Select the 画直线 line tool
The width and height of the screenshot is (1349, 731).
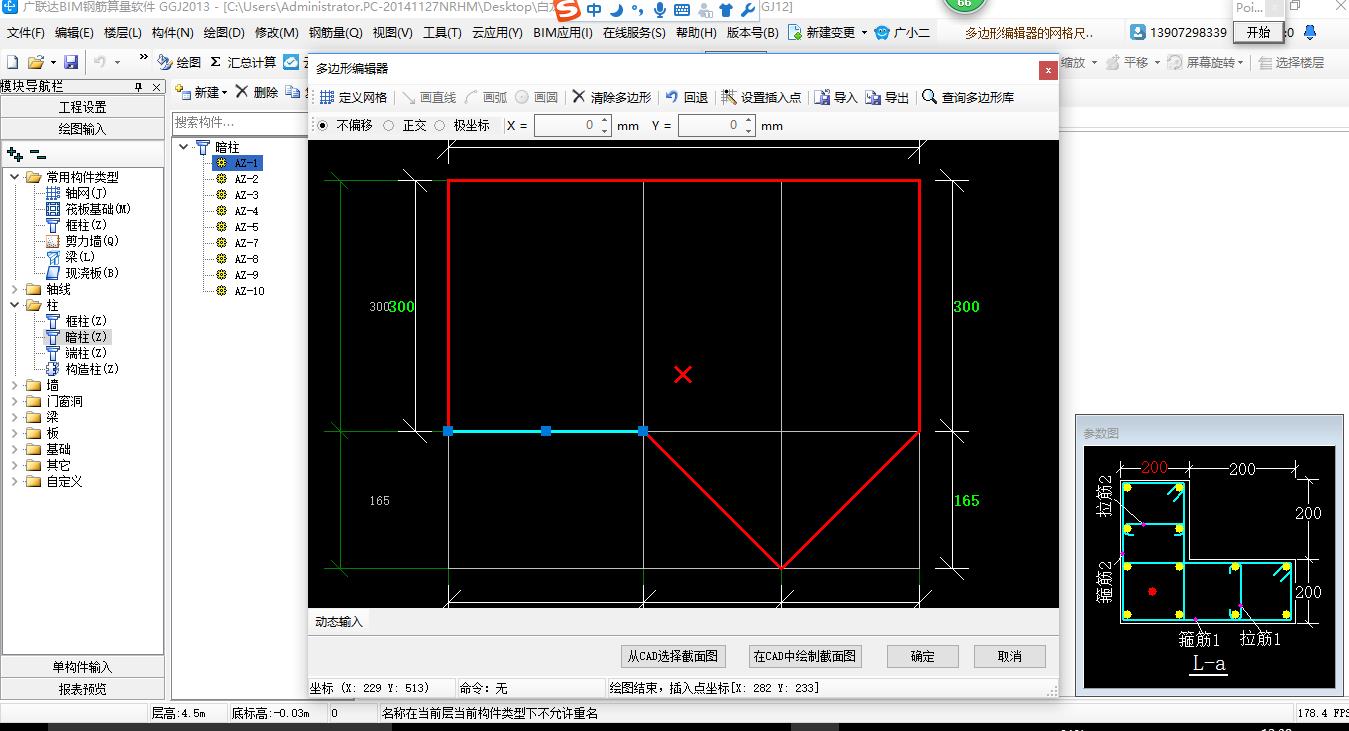[x=429, y=98]
